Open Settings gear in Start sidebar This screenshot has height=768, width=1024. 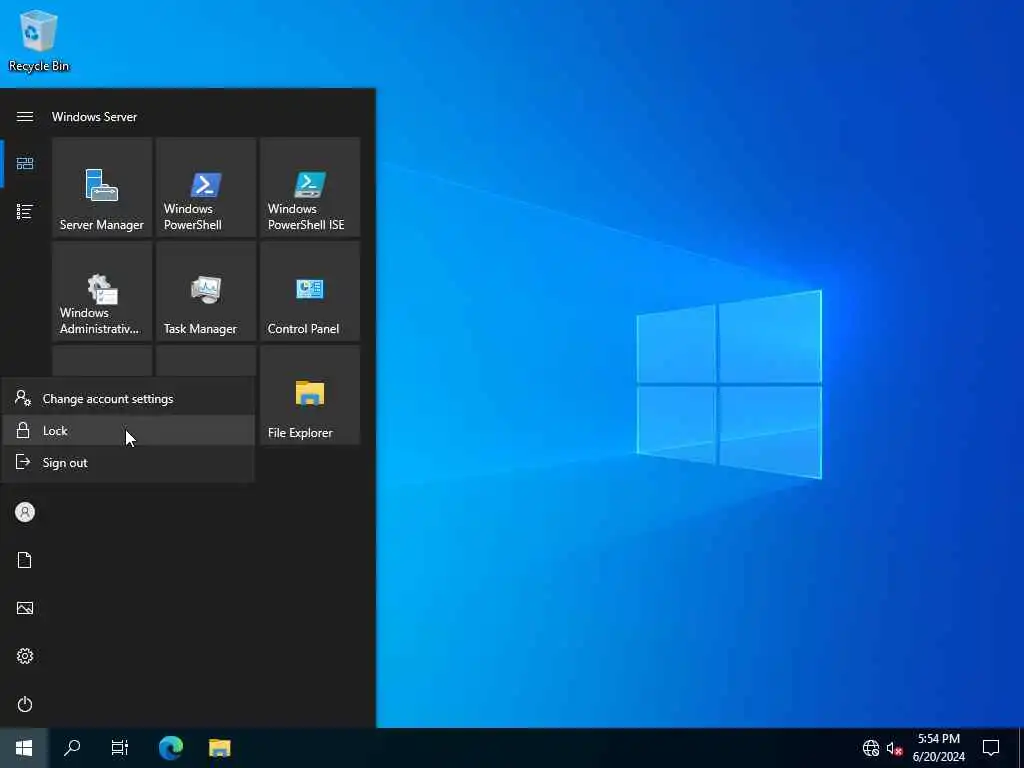[25, 656]
